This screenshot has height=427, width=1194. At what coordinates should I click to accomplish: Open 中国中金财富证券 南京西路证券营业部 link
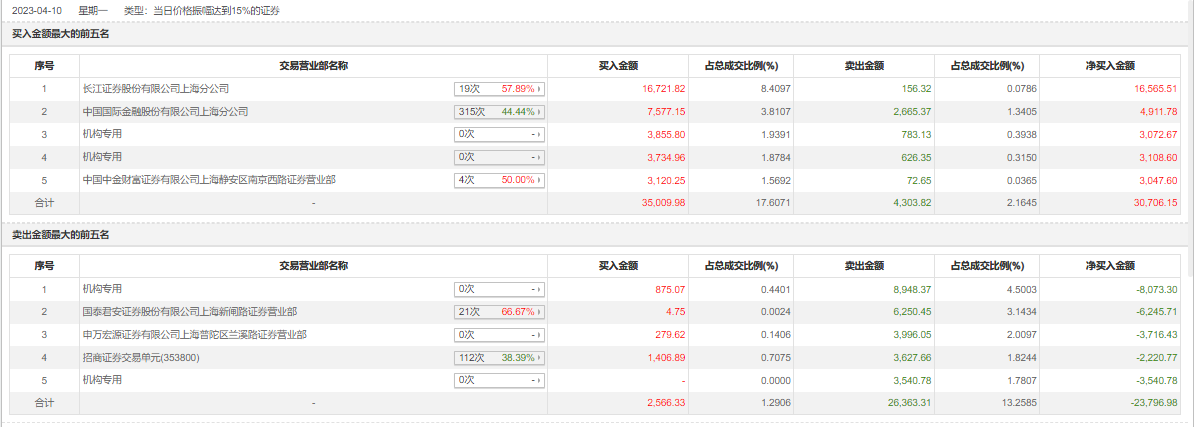point(208,181)
